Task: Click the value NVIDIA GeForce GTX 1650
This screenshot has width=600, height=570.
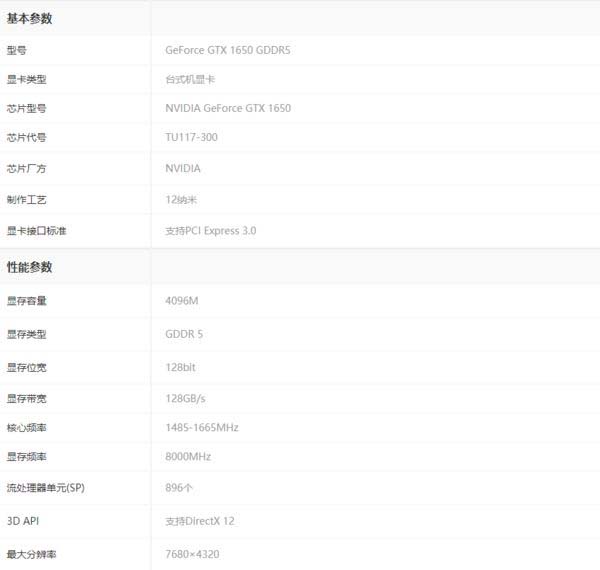Action: tap(228, 108)
